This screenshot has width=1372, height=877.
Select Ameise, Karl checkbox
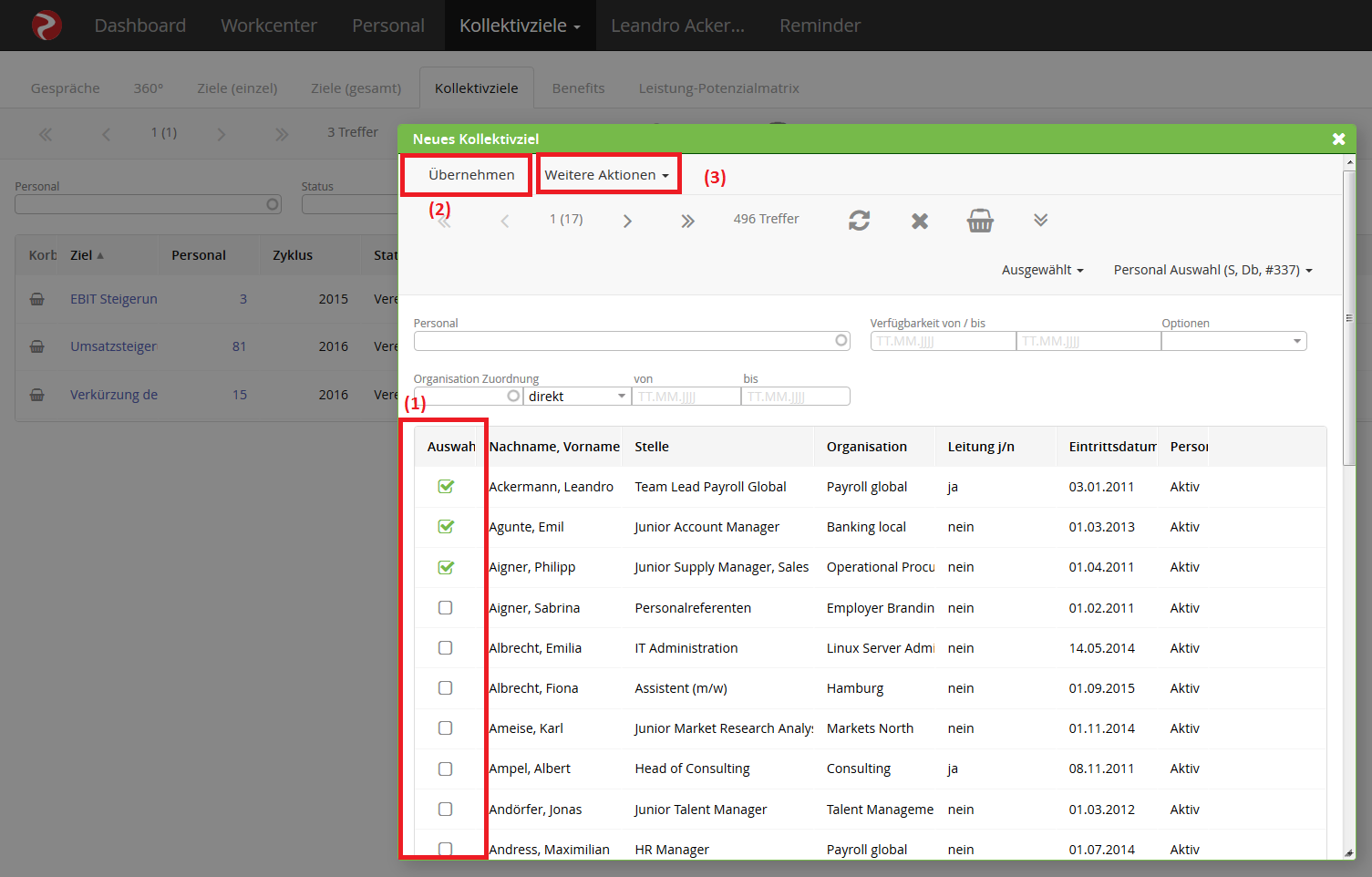[x=445, y=727]
